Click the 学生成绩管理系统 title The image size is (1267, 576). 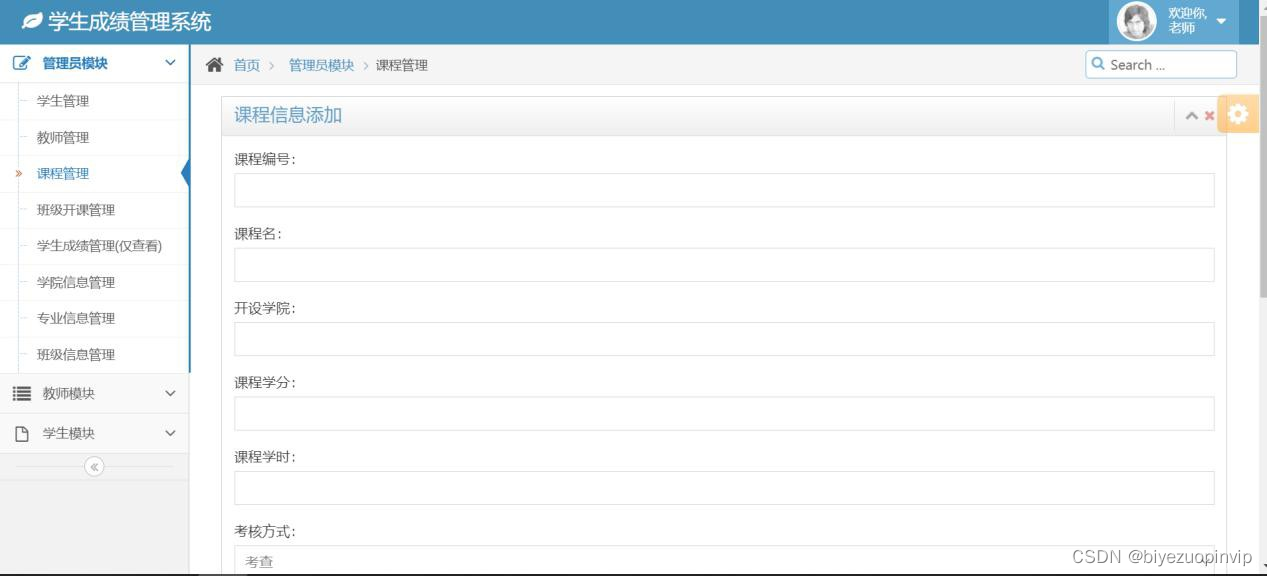tap(130, 21)
